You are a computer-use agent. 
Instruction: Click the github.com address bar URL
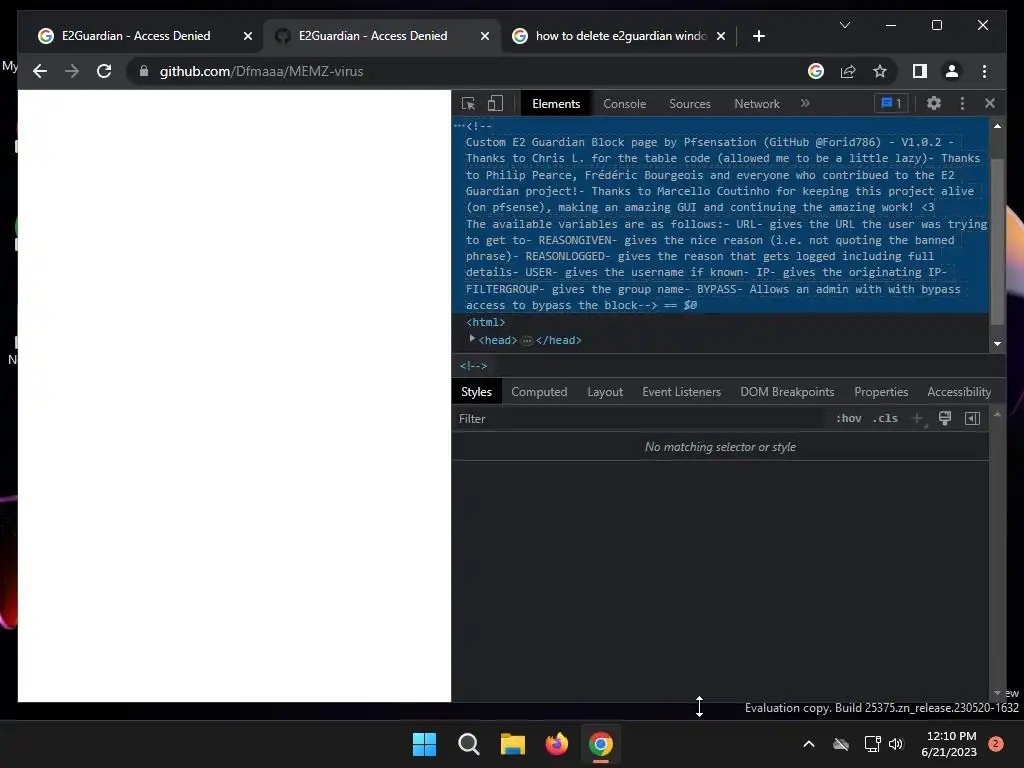(261, 71)
